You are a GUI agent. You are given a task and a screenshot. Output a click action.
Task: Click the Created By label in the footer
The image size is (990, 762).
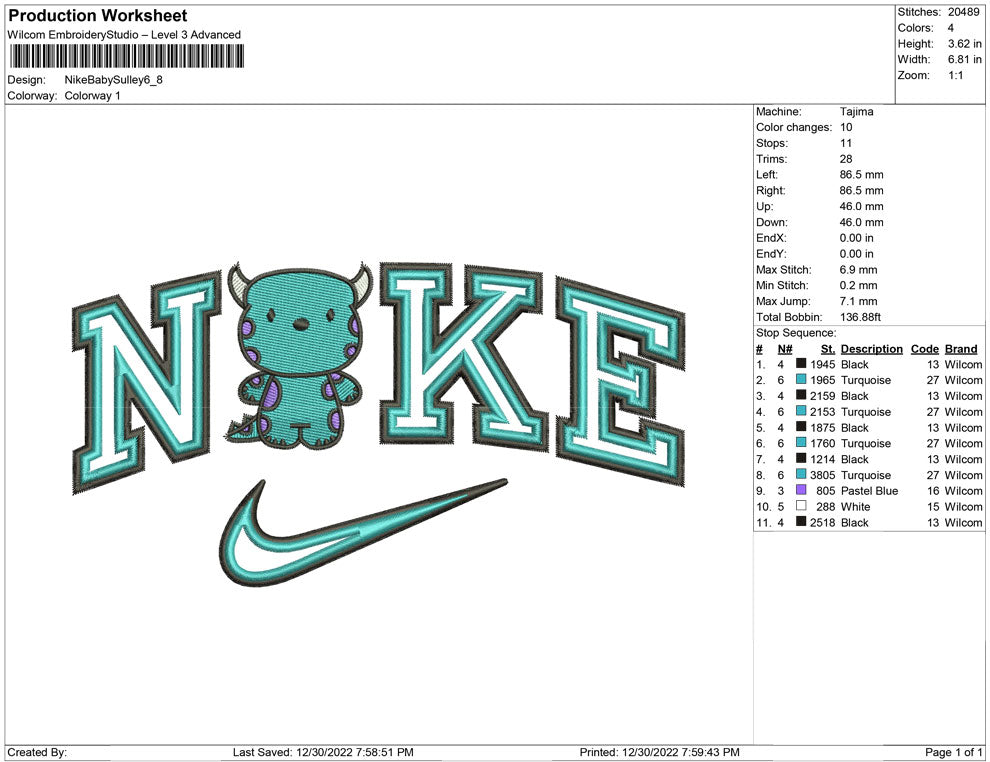(x=37, y=752)
